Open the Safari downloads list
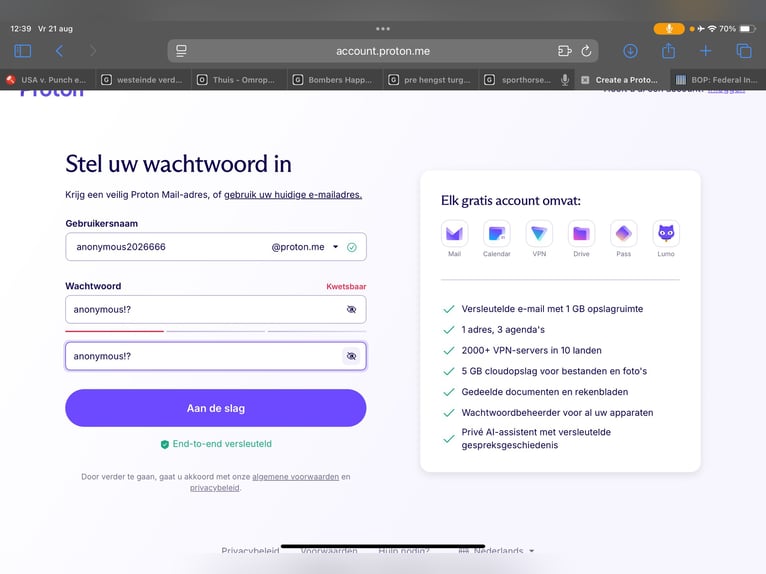 click(x=630, y=51)
